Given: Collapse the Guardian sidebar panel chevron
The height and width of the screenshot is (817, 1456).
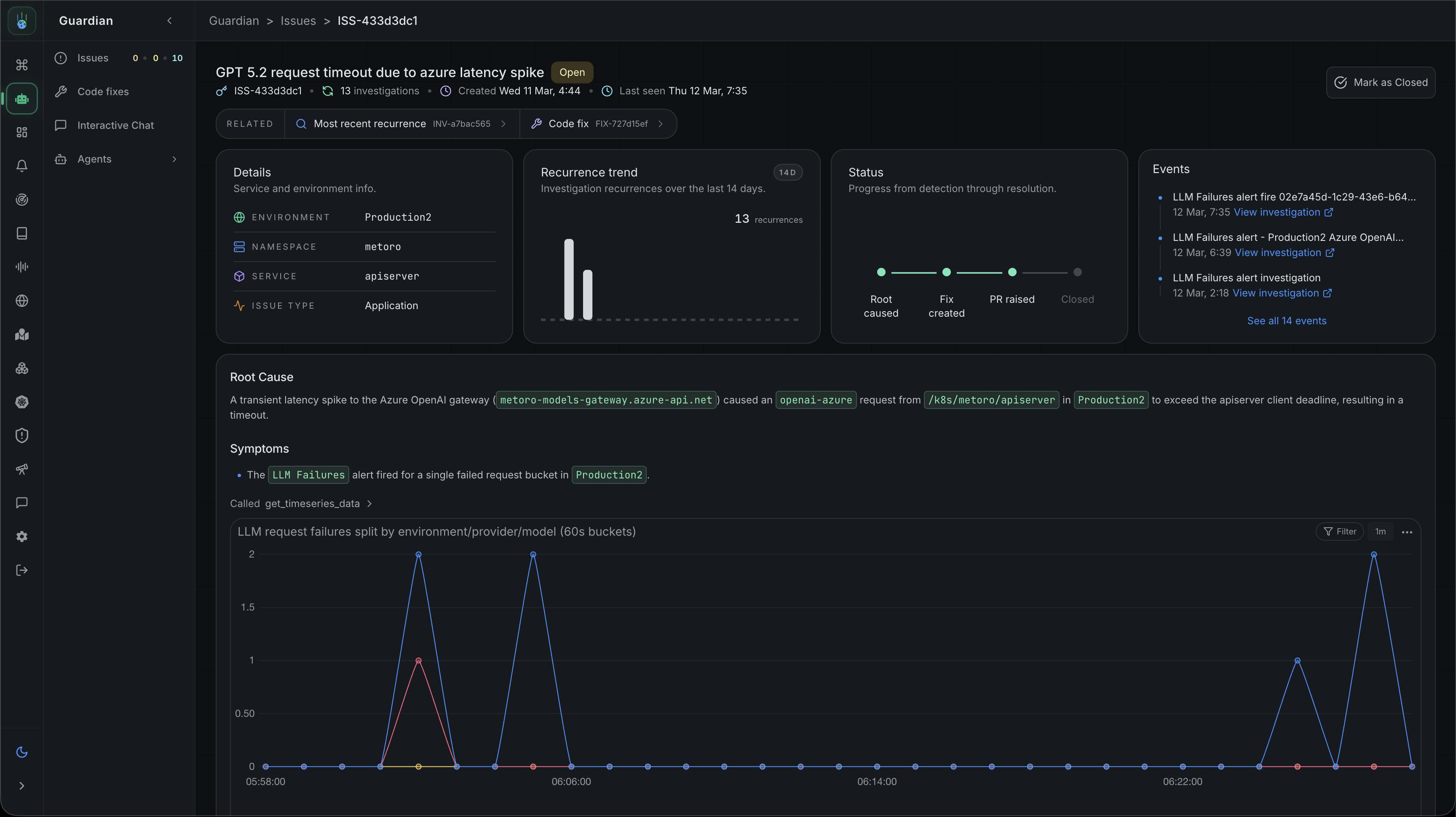Looking at the screenshot, I should coord(169,21).
